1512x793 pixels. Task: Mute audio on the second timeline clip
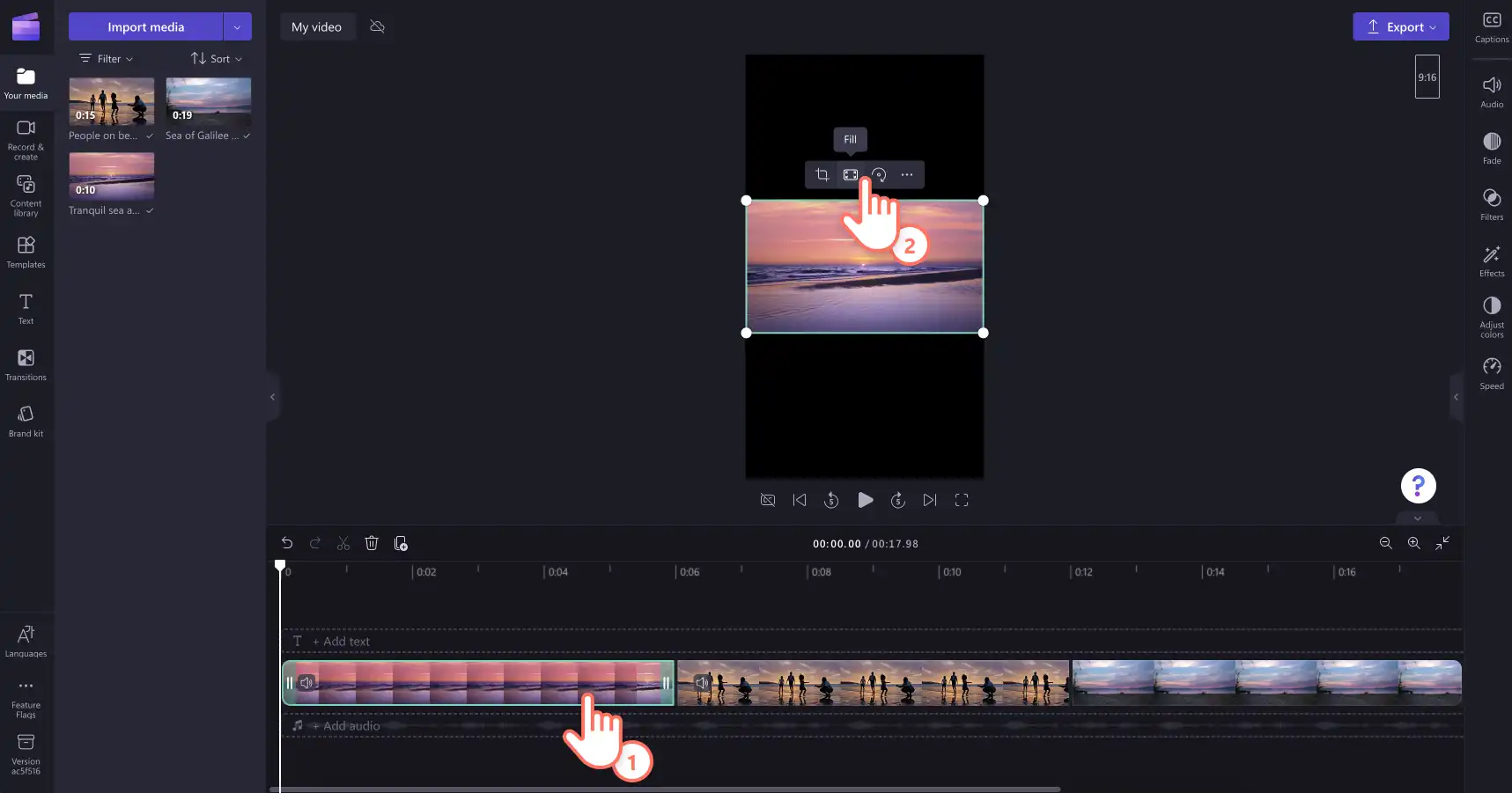click(702, 683)
